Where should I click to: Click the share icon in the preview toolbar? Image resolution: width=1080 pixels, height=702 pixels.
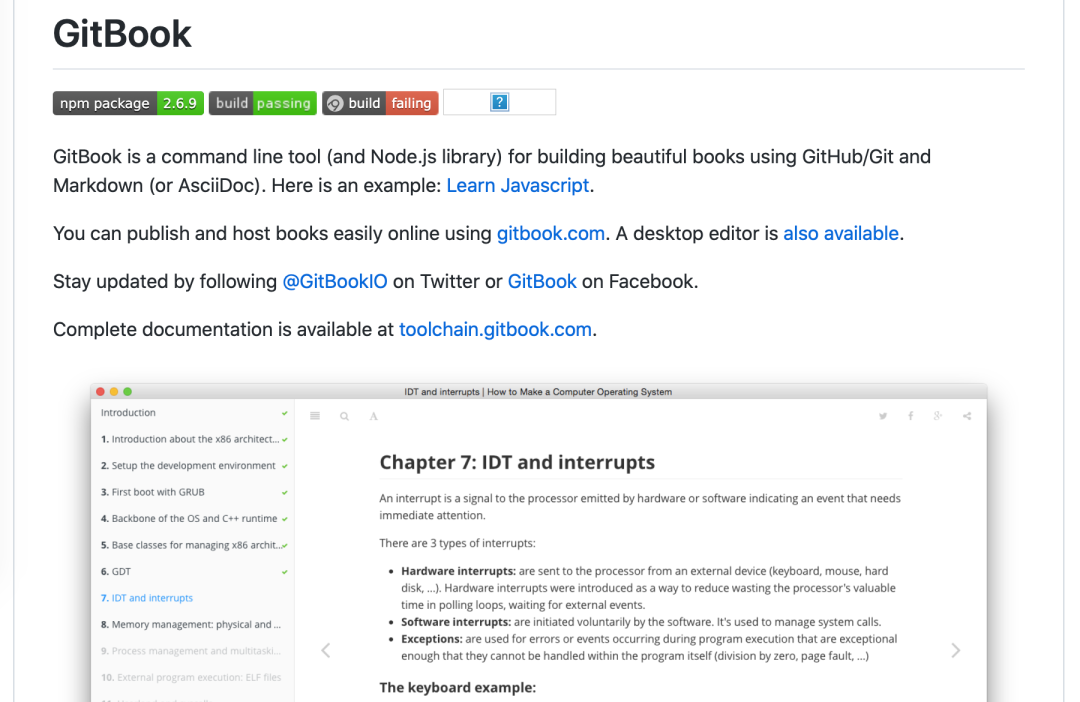click(x=967, y=416)
